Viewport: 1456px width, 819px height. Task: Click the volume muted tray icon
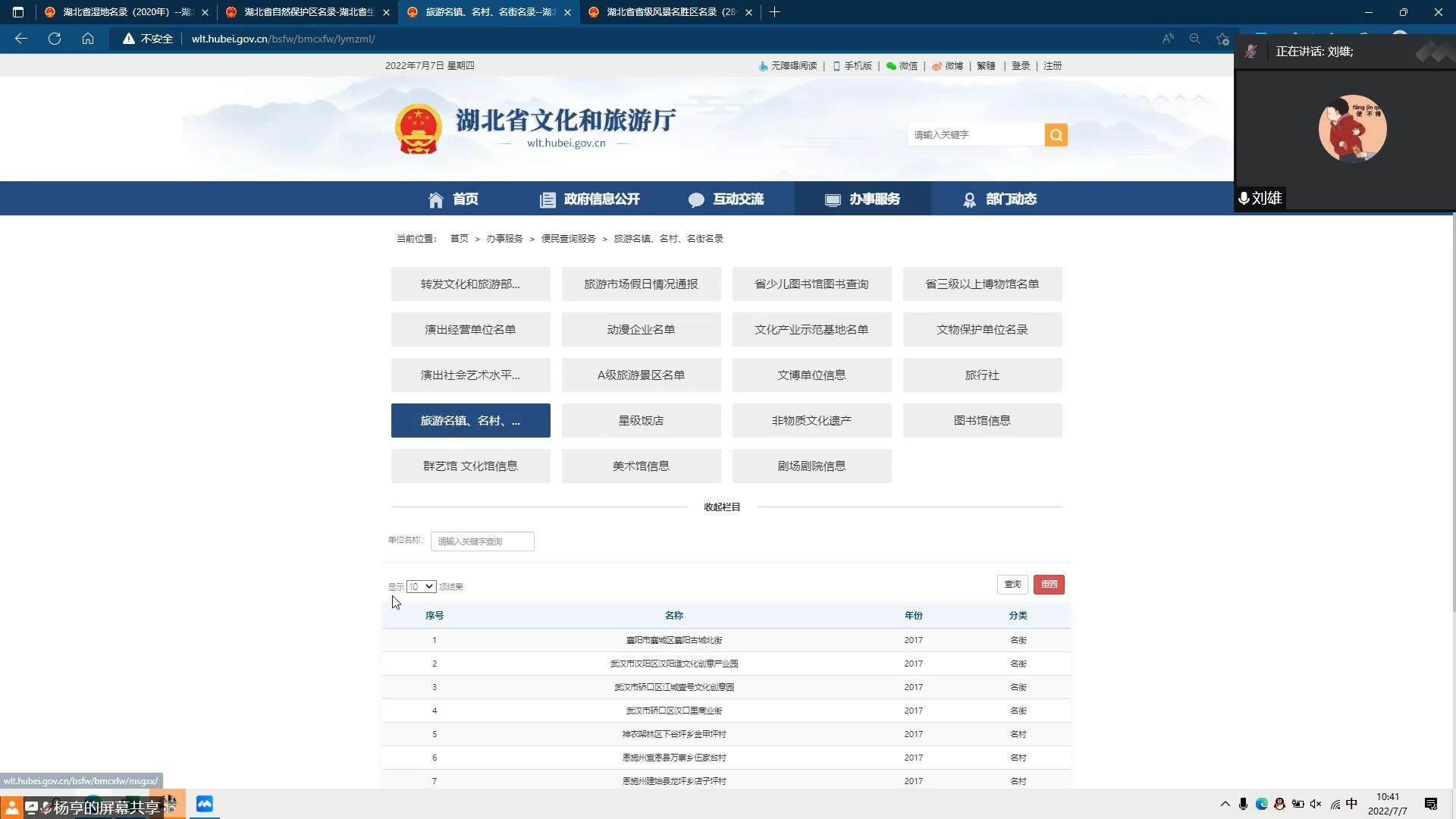1316,804
